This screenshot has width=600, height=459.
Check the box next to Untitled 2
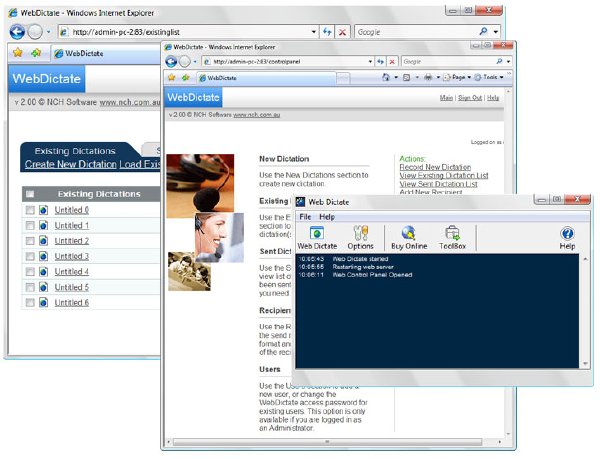(30, 241)
